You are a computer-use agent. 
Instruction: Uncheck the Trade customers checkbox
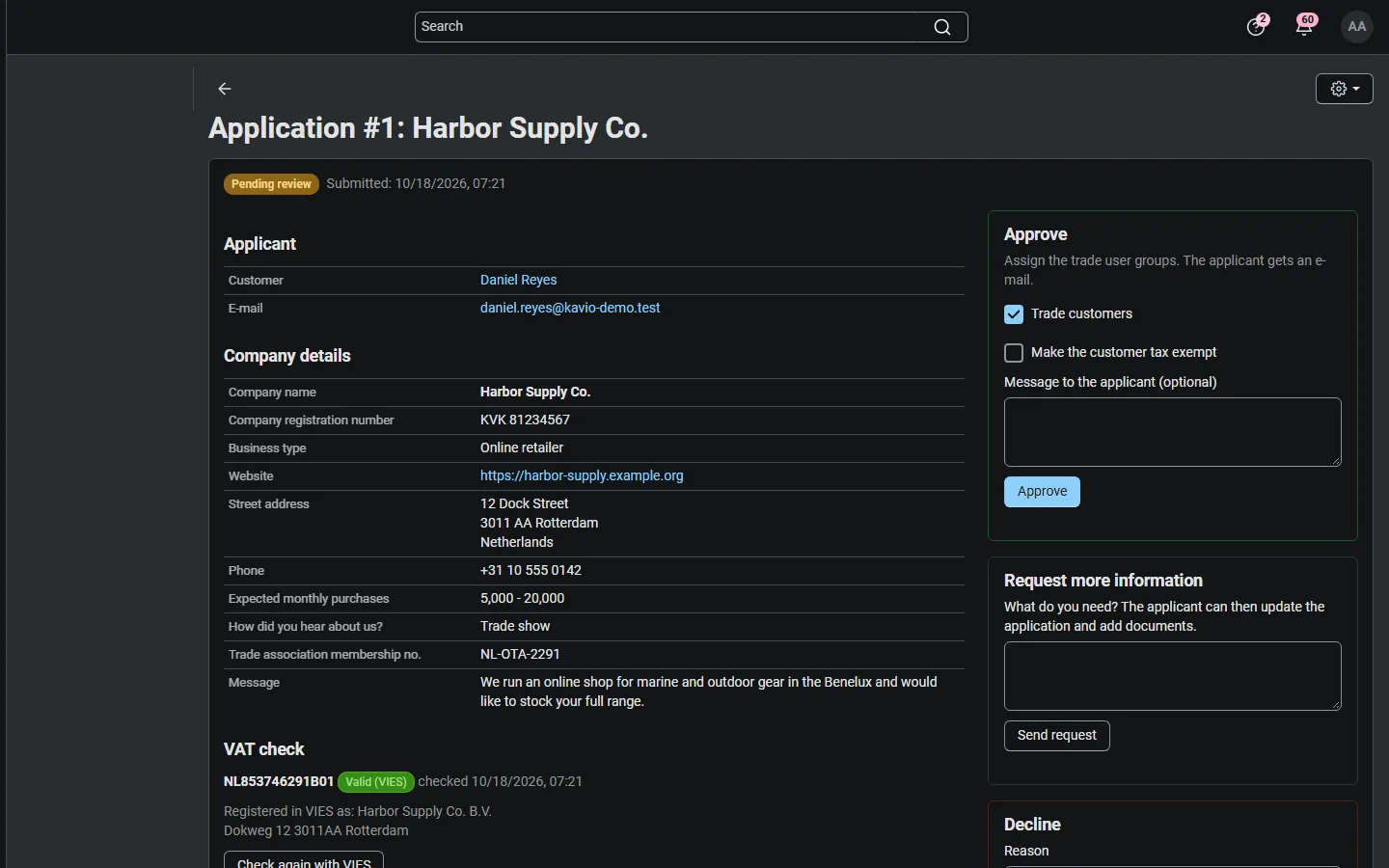1014,314
